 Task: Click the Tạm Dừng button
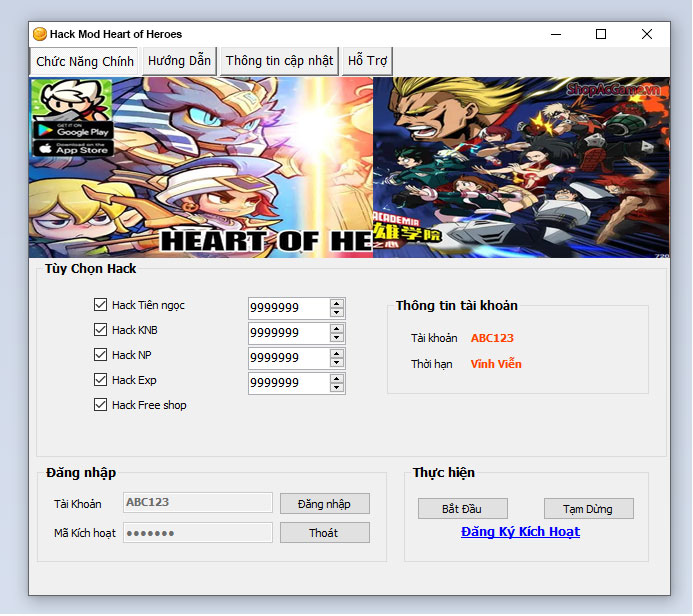pos(588,509)
